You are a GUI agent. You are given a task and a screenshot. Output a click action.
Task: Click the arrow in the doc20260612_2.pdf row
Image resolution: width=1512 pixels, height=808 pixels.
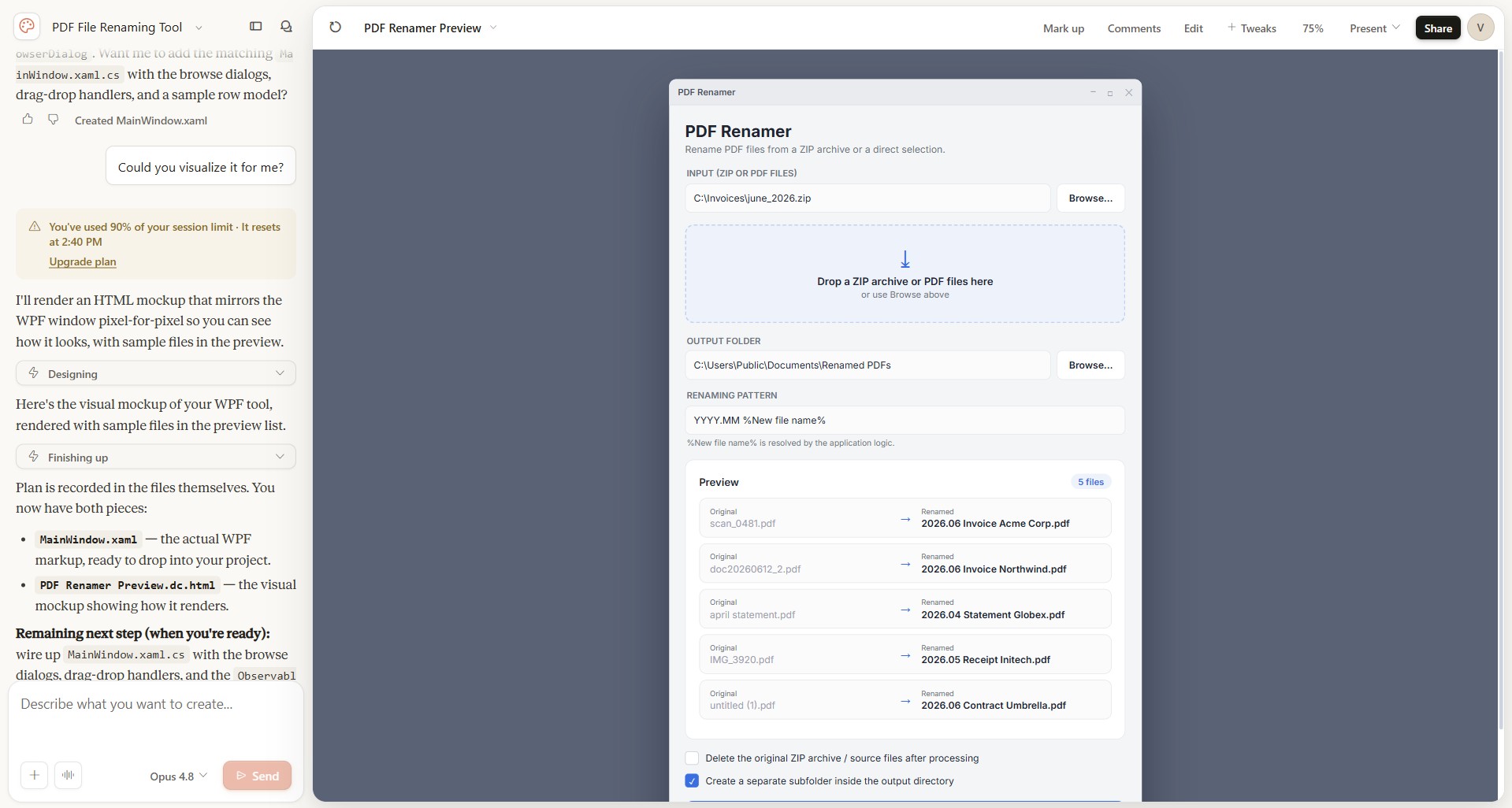coord(905,564)
